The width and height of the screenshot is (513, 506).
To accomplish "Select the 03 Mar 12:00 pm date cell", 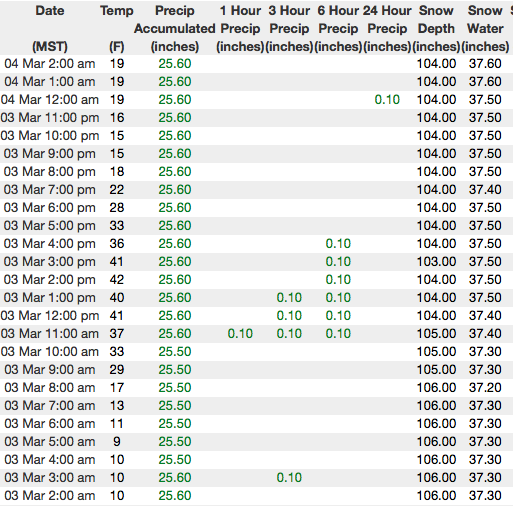I will tap(50, 316).
